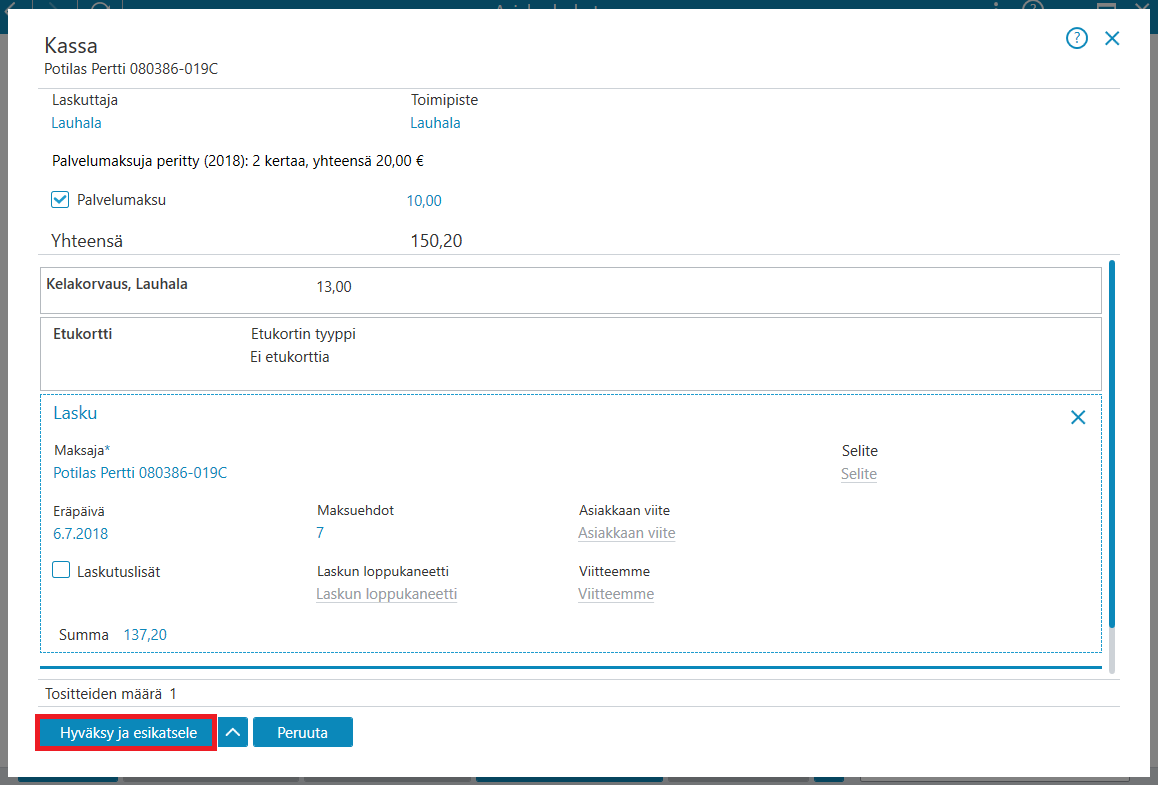Edit the Eräpäivä date 6.7.2018
The height and width of the screenshot is (785, 1158).
click(80, 533)
